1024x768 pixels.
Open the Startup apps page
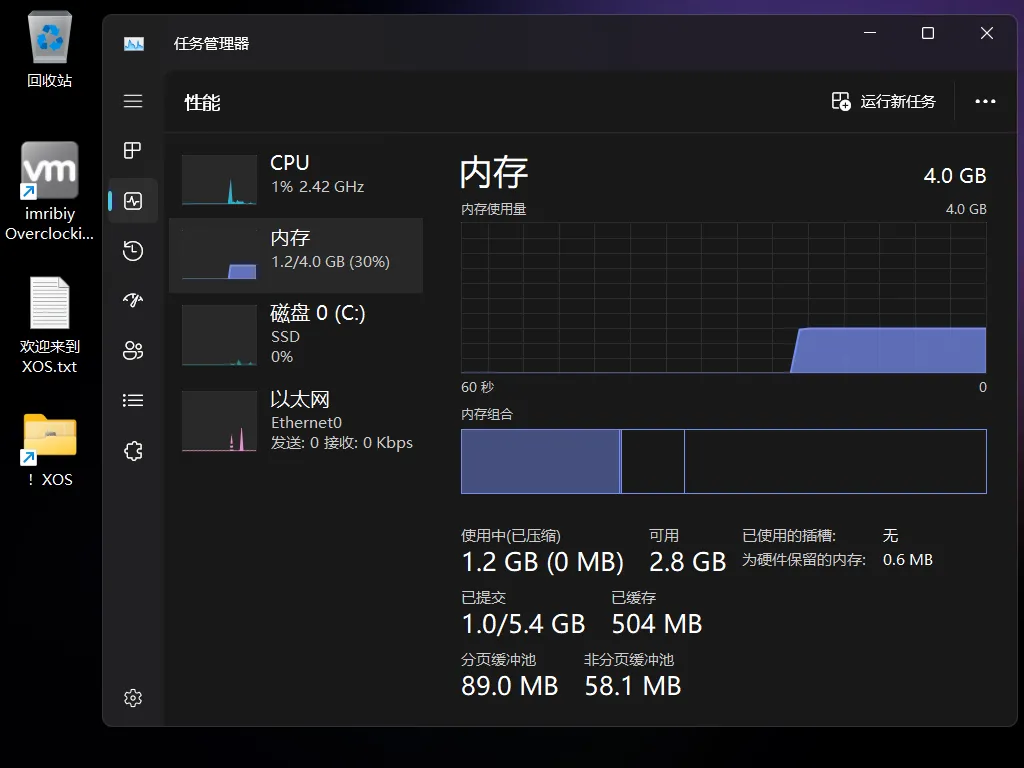(133, 299)
